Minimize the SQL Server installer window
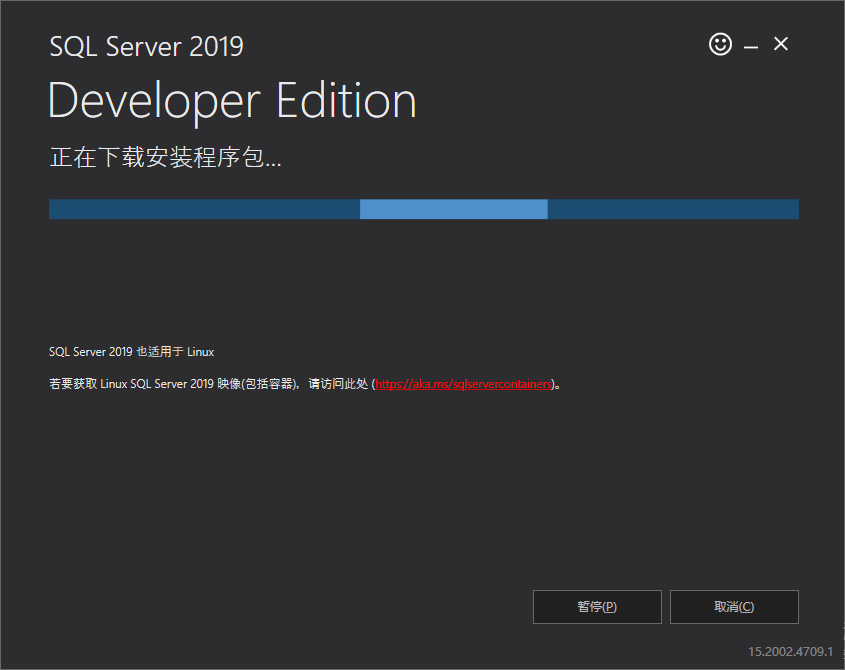The width and height of the screenshot is (845, 670). [x=749, y=44]
